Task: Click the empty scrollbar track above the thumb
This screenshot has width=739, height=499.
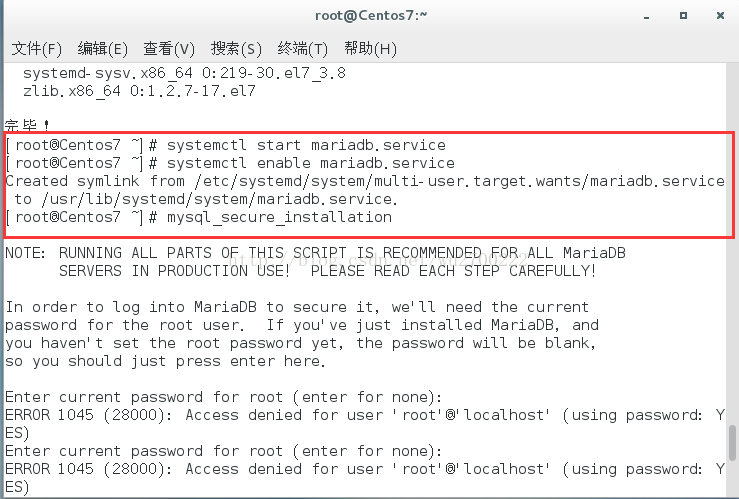Action: point(732,245)
